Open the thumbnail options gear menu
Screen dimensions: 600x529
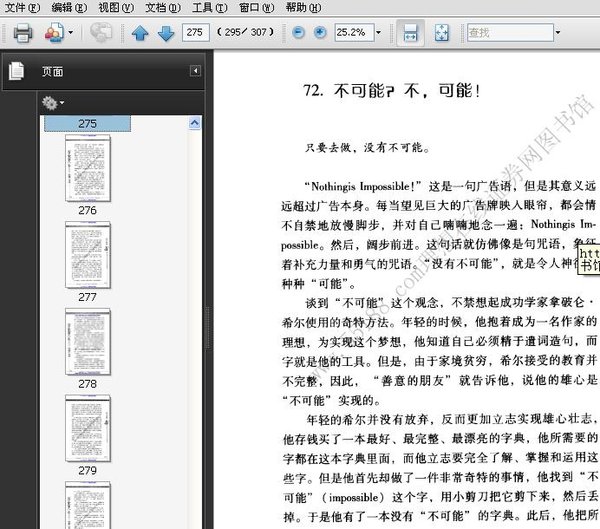pos(51,102)
